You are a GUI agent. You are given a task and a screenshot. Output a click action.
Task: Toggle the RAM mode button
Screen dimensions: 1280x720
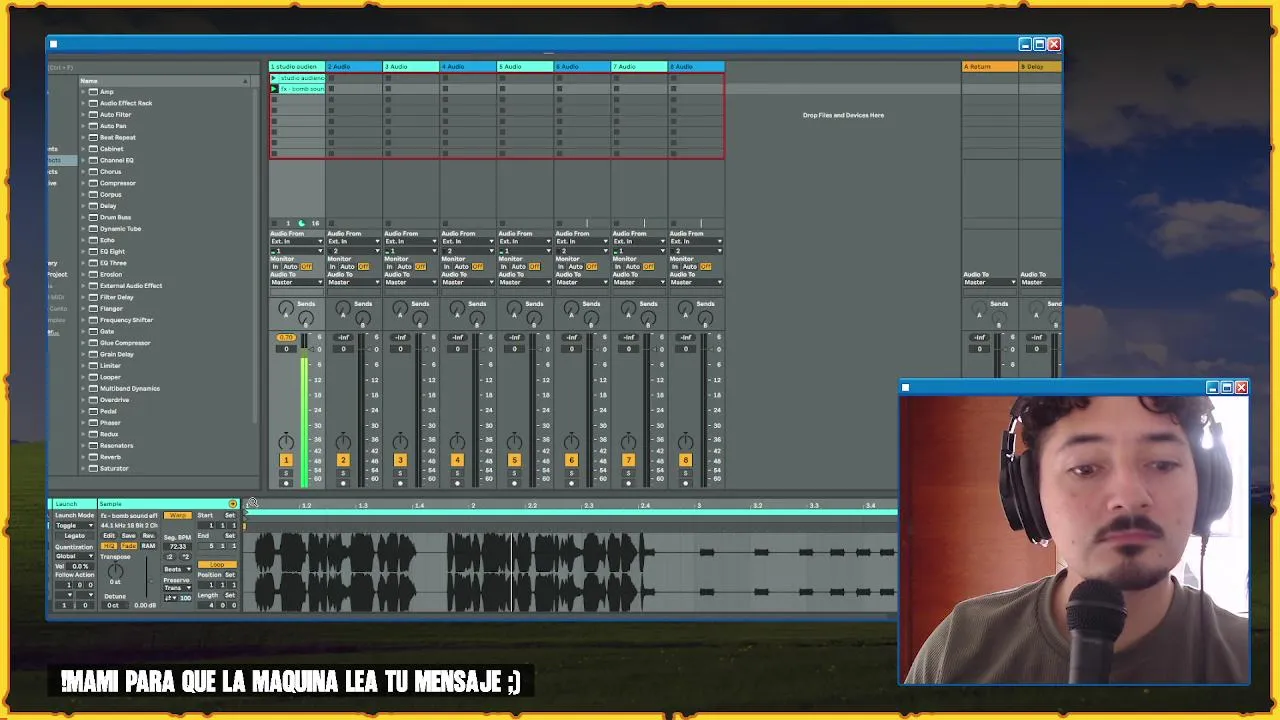pos(148,546)
